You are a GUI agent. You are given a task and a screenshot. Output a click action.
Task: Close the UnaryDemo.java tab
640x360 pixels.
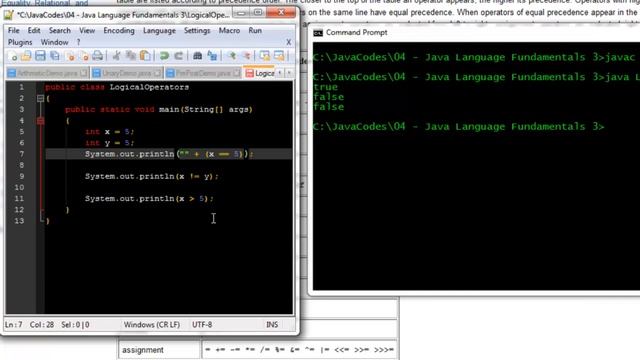click(157, 73)
